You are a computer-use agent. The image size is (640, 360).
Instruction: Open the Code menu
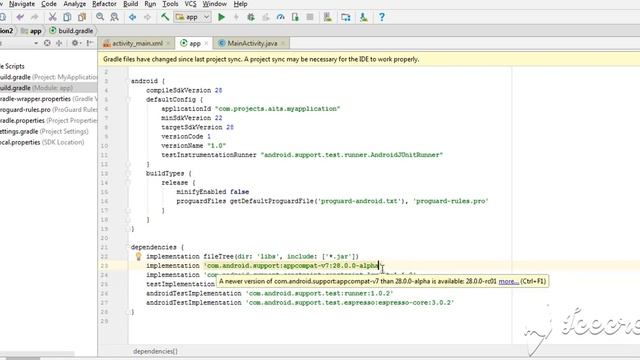[49, 4]
